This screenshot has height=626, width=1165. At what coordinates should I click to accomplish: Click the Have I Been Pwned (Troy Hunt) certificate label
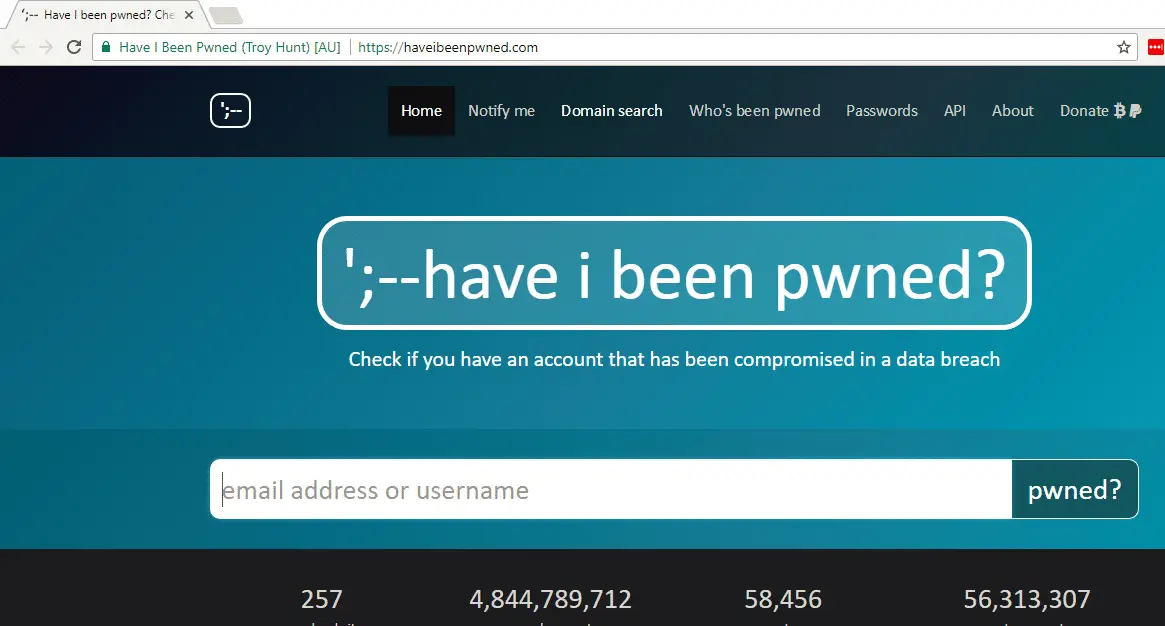pyautogui.click(x=230, y=48)
